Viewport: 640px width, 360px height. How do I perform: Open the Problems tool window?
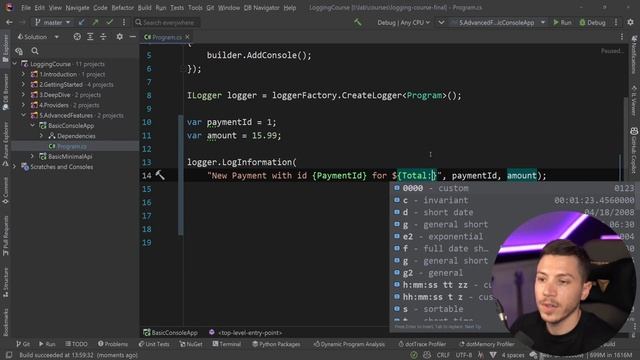[113, 344]
